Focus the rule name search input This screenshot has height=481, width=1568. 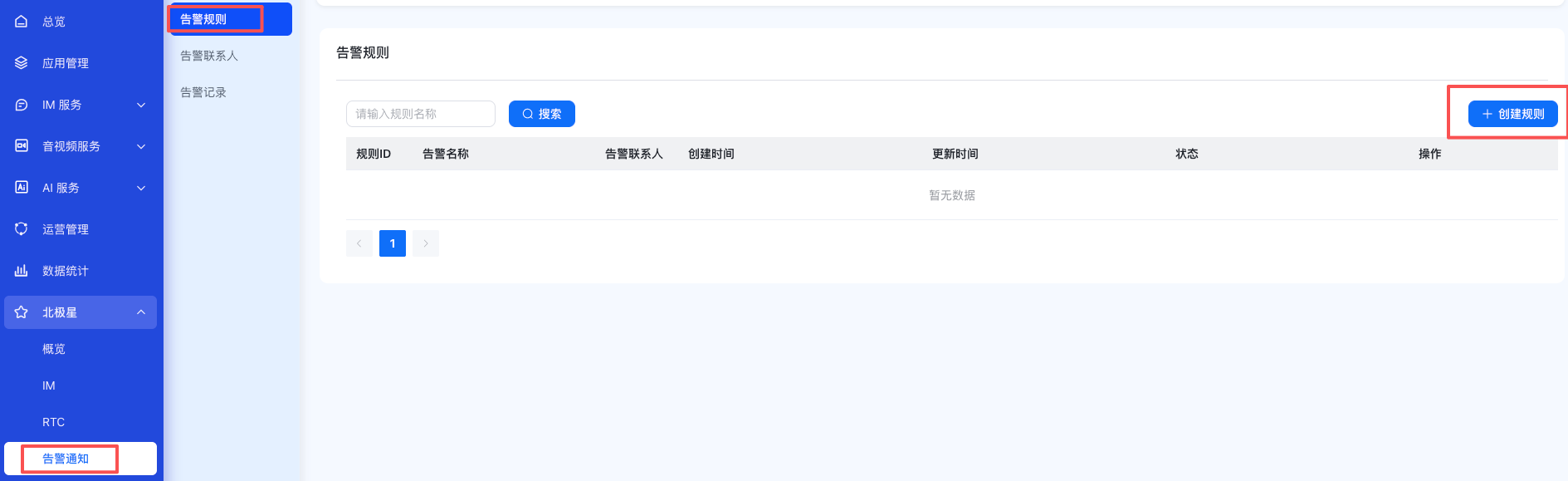coord(420,114)
